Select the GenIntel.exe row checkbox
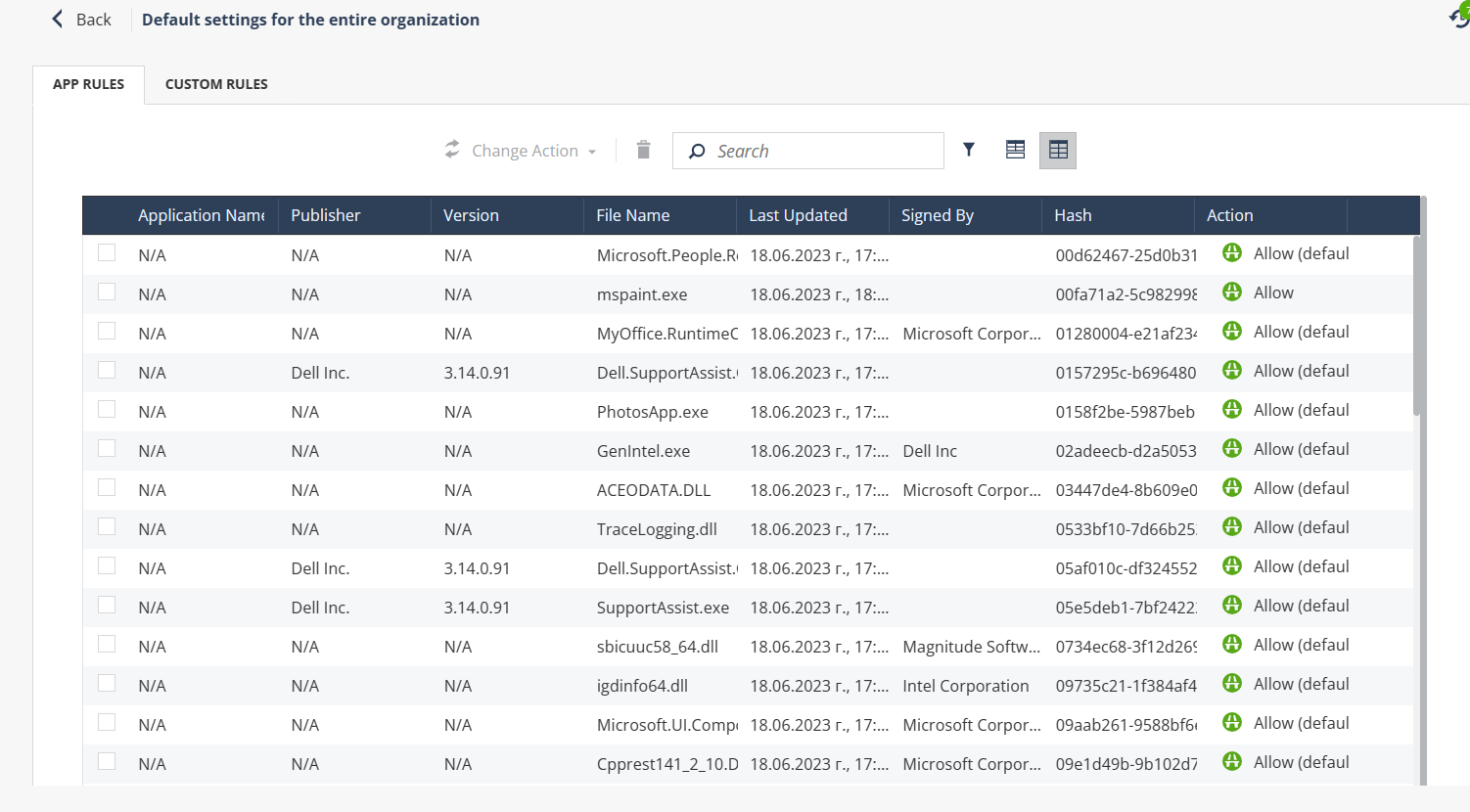 (107, 448)
